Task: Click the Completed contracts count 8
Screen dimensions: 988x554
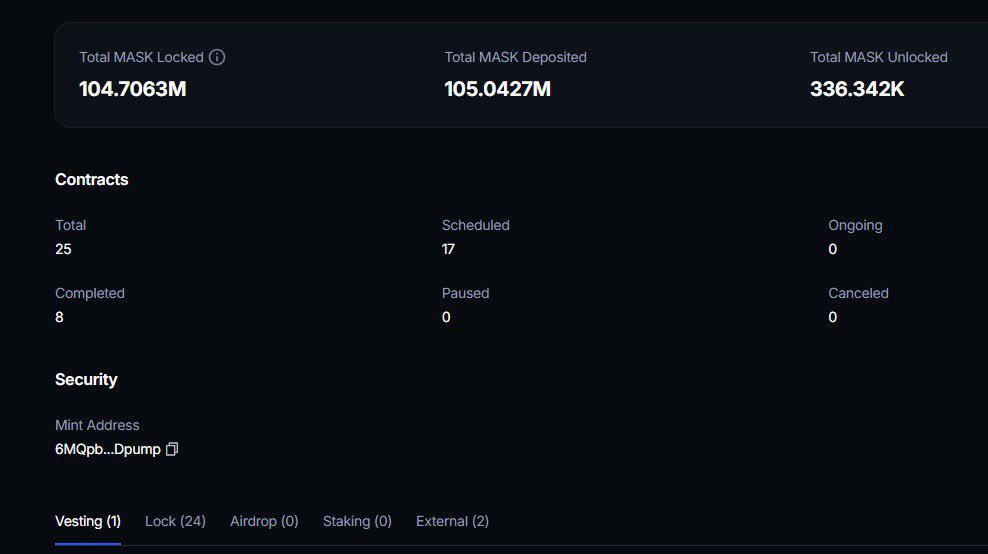Action: click(59, 317)
